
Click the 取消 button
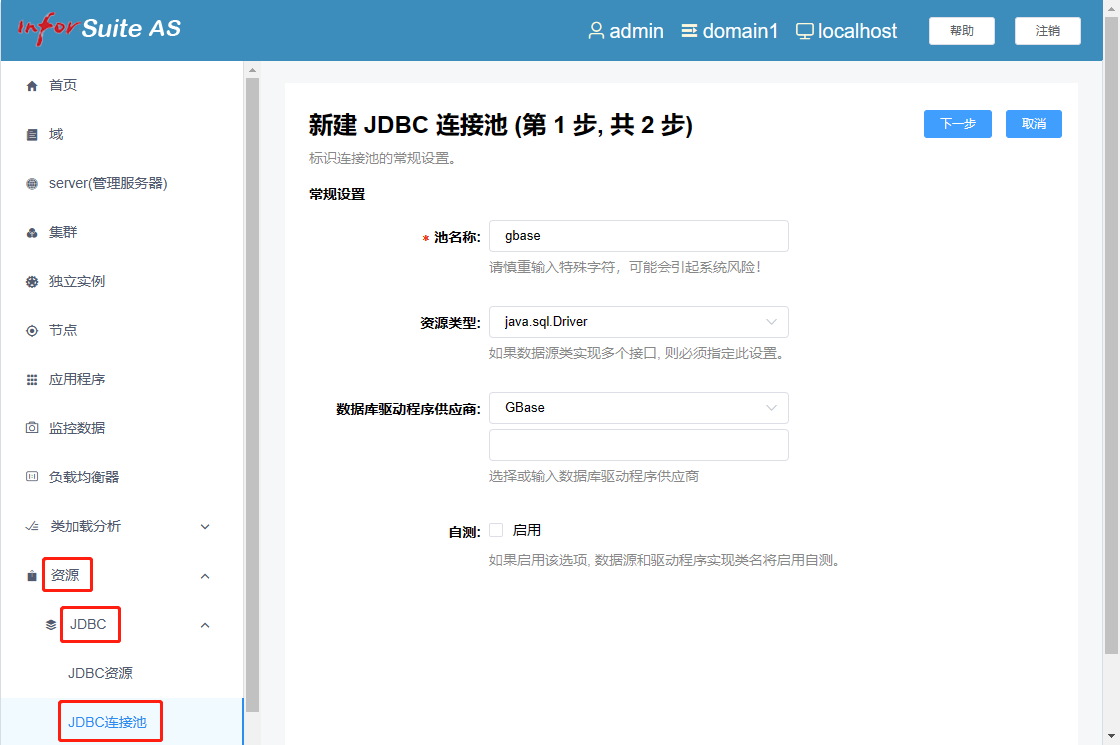coord(1033,124)
